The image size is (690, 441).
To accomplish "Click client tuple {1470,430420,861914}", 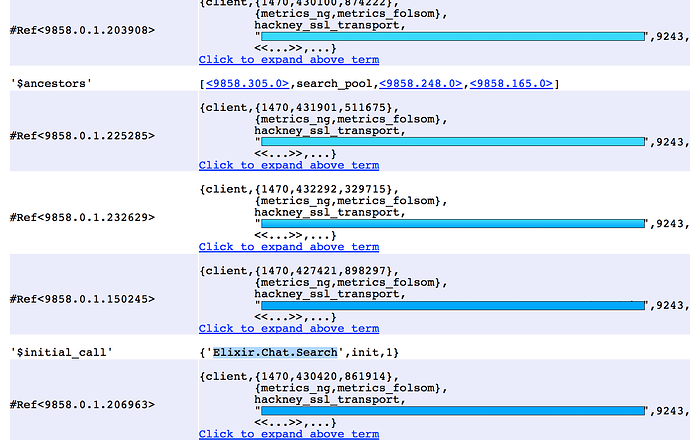I will 323,376.
